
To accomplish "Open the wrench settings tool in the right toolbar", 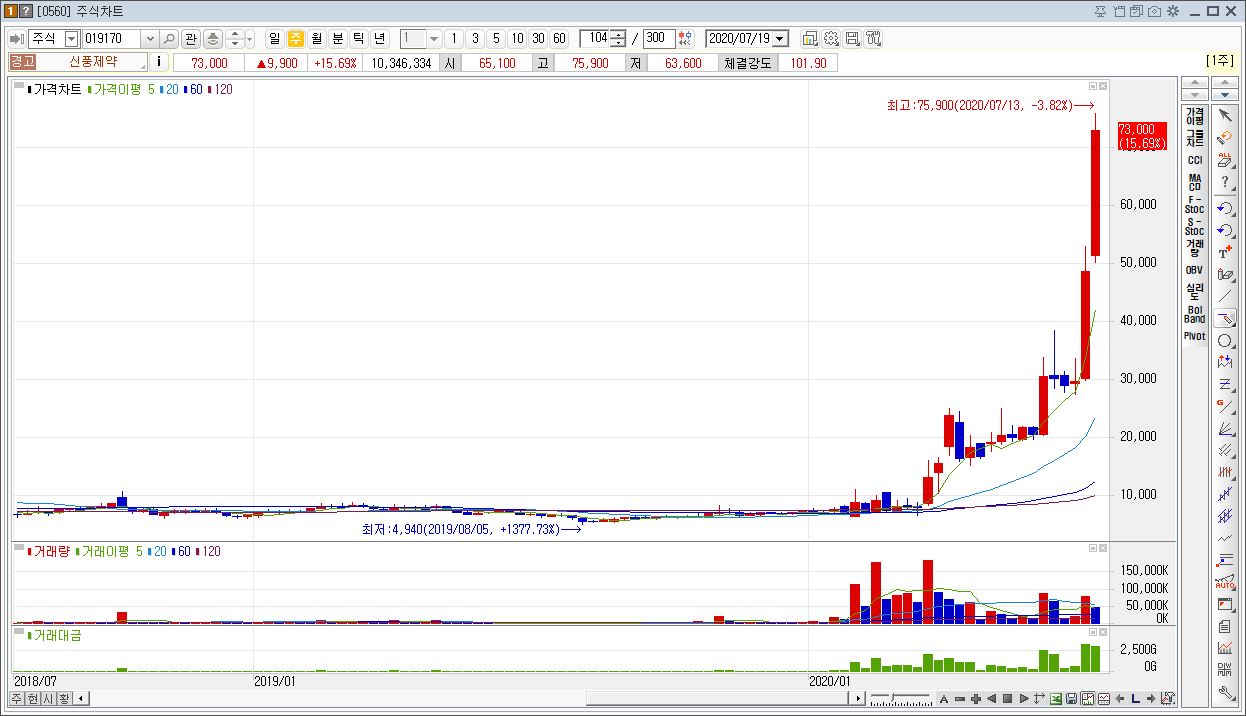I will coord(1225,693).
